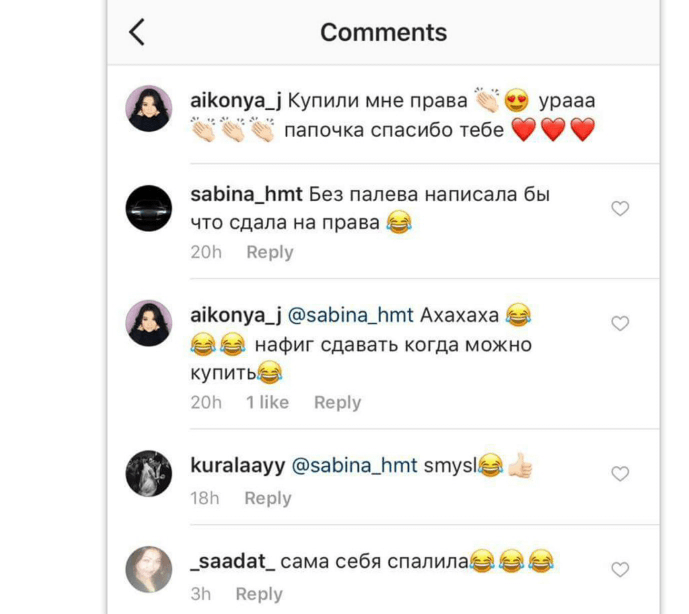This screenshot has height=614, width=689.
Task: Reply to aikonya_j's 20h comment
Action: (x=337, y=403)
